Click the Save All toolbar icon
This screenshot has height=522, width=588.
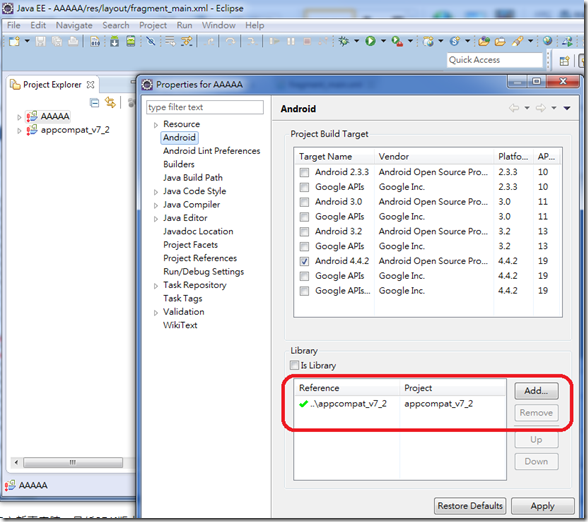pos(57,41)
